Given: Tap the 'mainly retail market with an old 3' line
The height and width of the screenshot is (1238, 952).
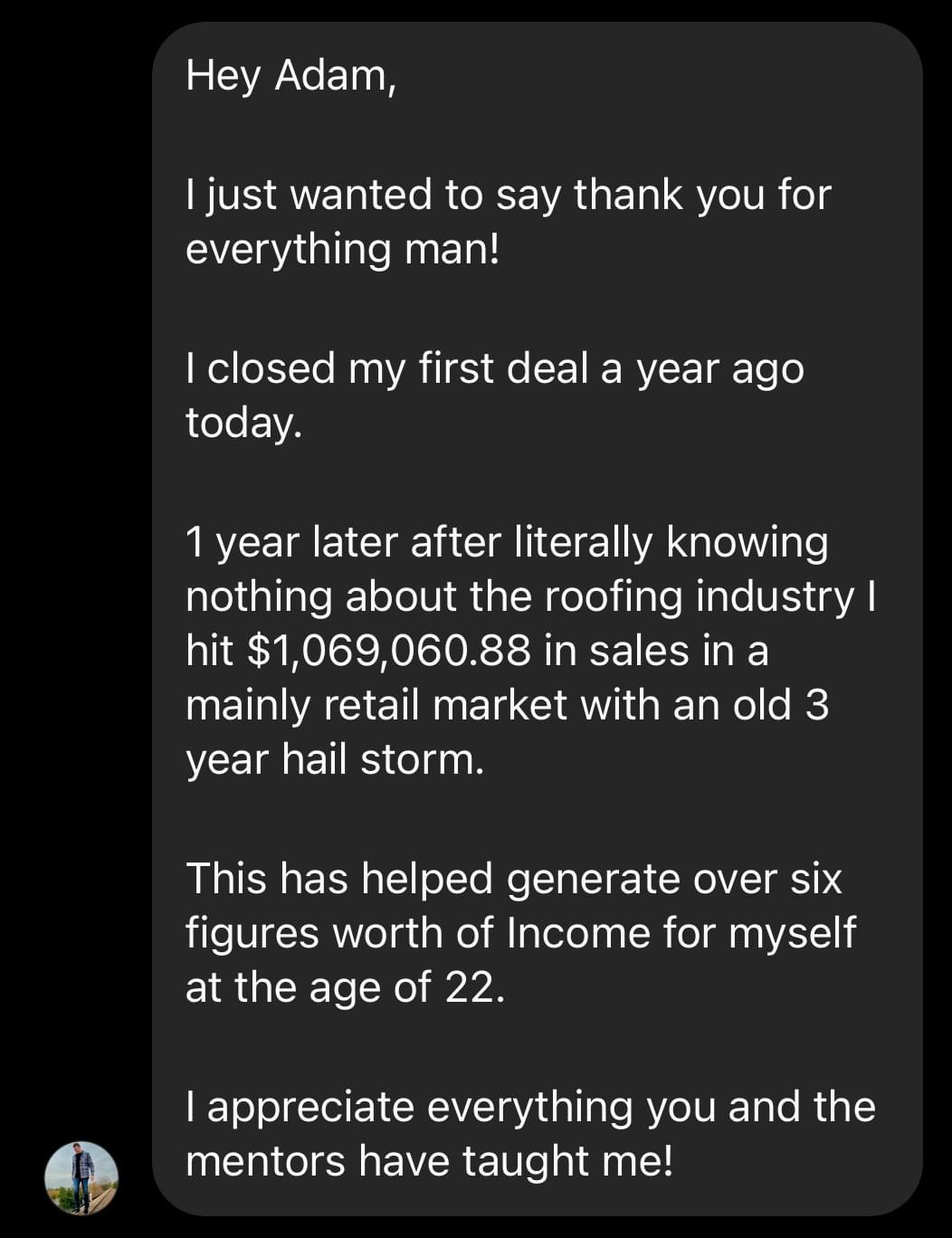Looking at the screenshot, I should (x=507, y=705).
